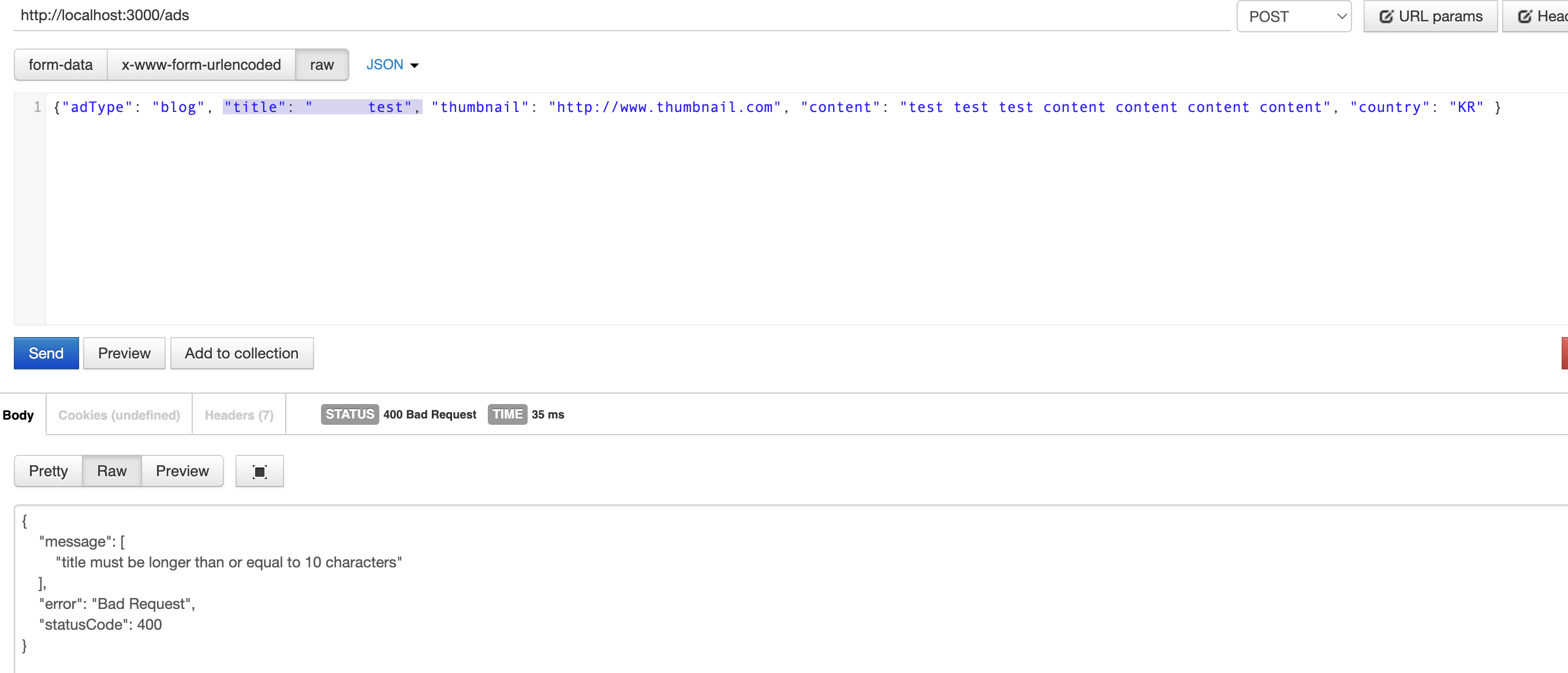Switch to the Body response tab
Screen dimensions: 1568x673
pos(18,415)
